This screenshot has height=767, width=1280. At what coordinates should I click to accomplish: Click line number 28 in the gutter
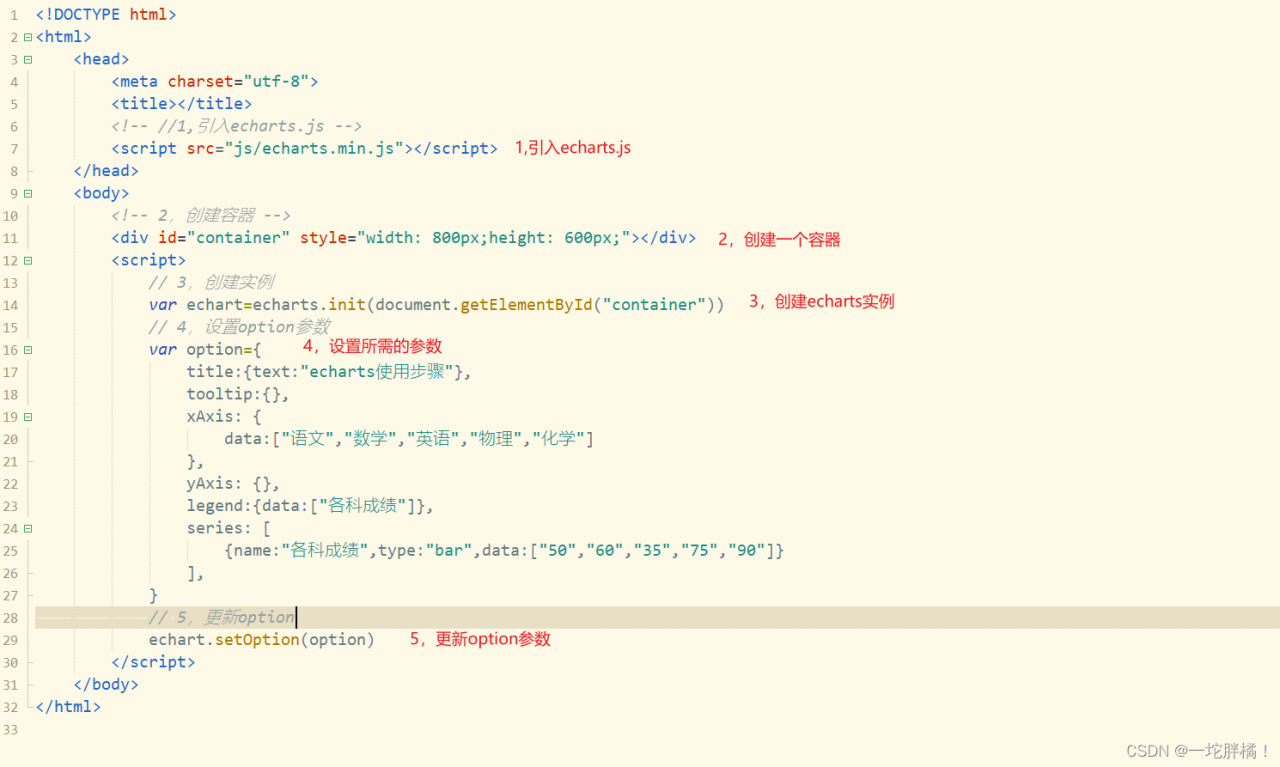coord(10,618)
